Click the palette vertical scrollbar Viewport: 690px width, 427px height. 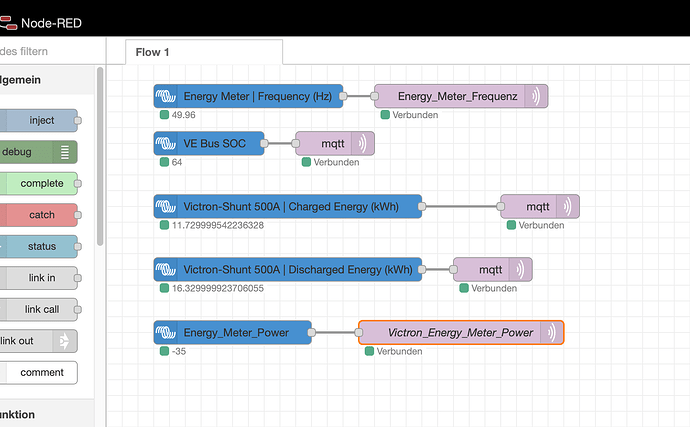(x=100, y=156)
